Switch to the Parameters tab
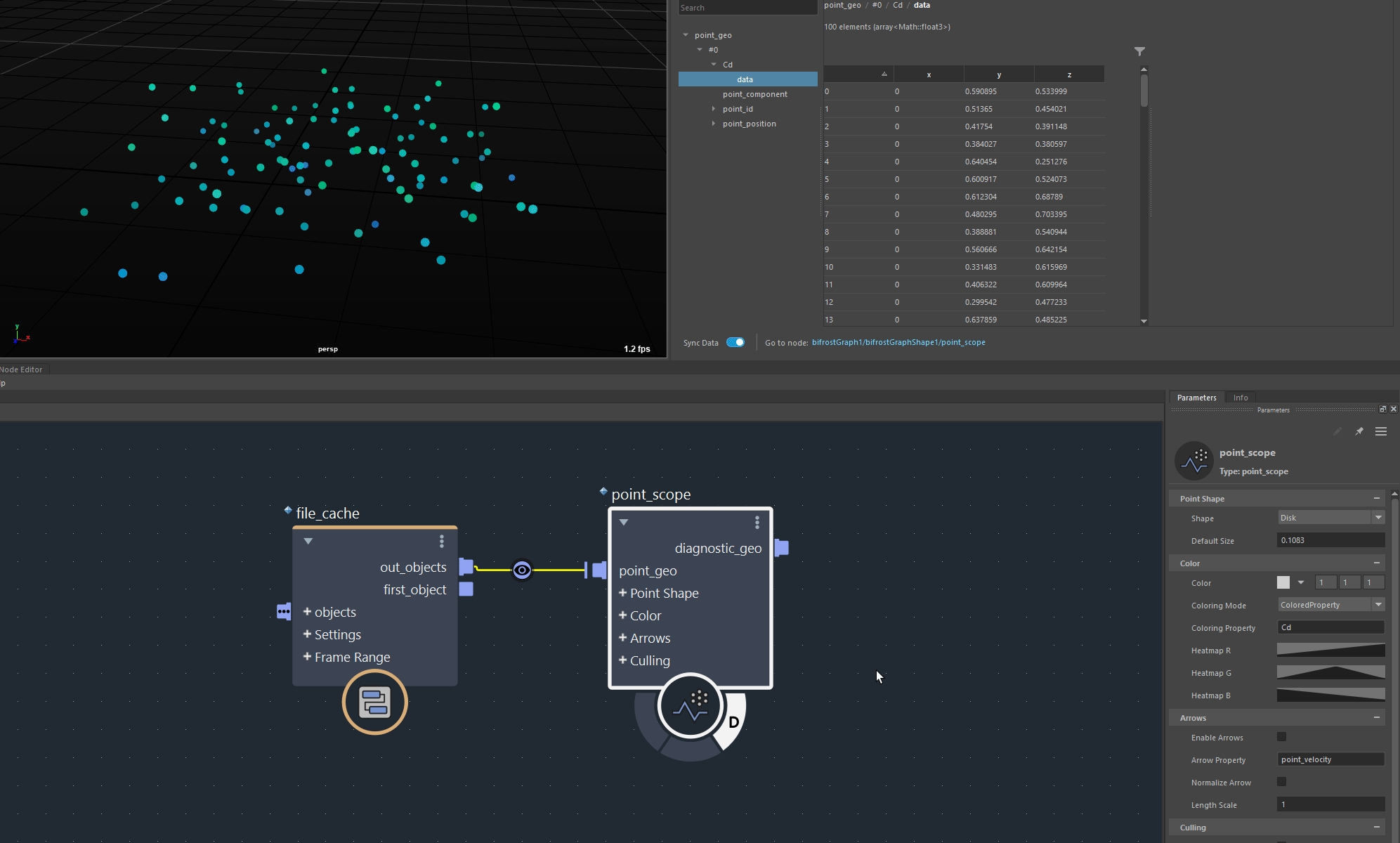This screenshot has height=843, width=1400. pos(1196,398)
